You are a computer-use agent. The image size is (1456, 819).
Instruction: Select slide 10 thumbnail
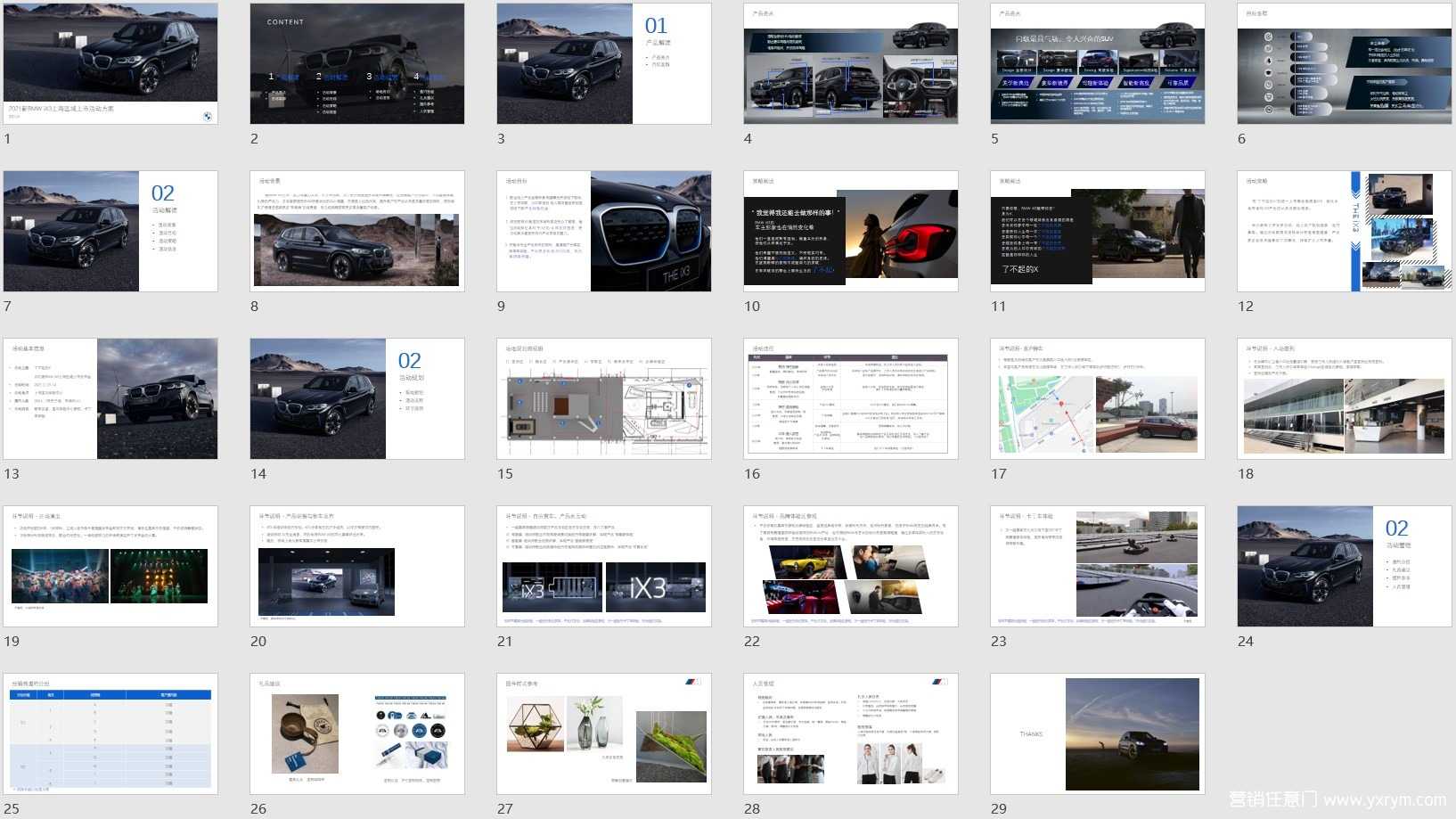pyautogui.click(x=851, y=231)
